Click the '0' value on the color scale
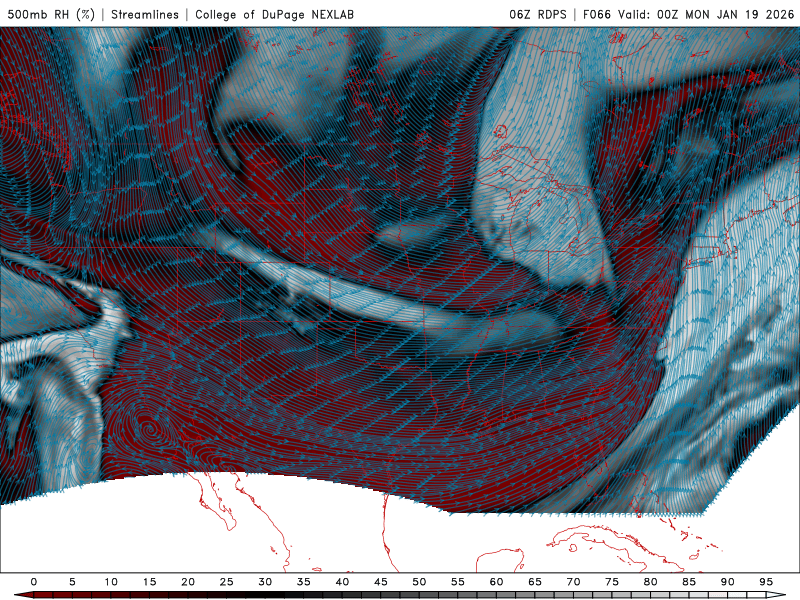Viewport: 800px width, 600px height. [34, 582]
